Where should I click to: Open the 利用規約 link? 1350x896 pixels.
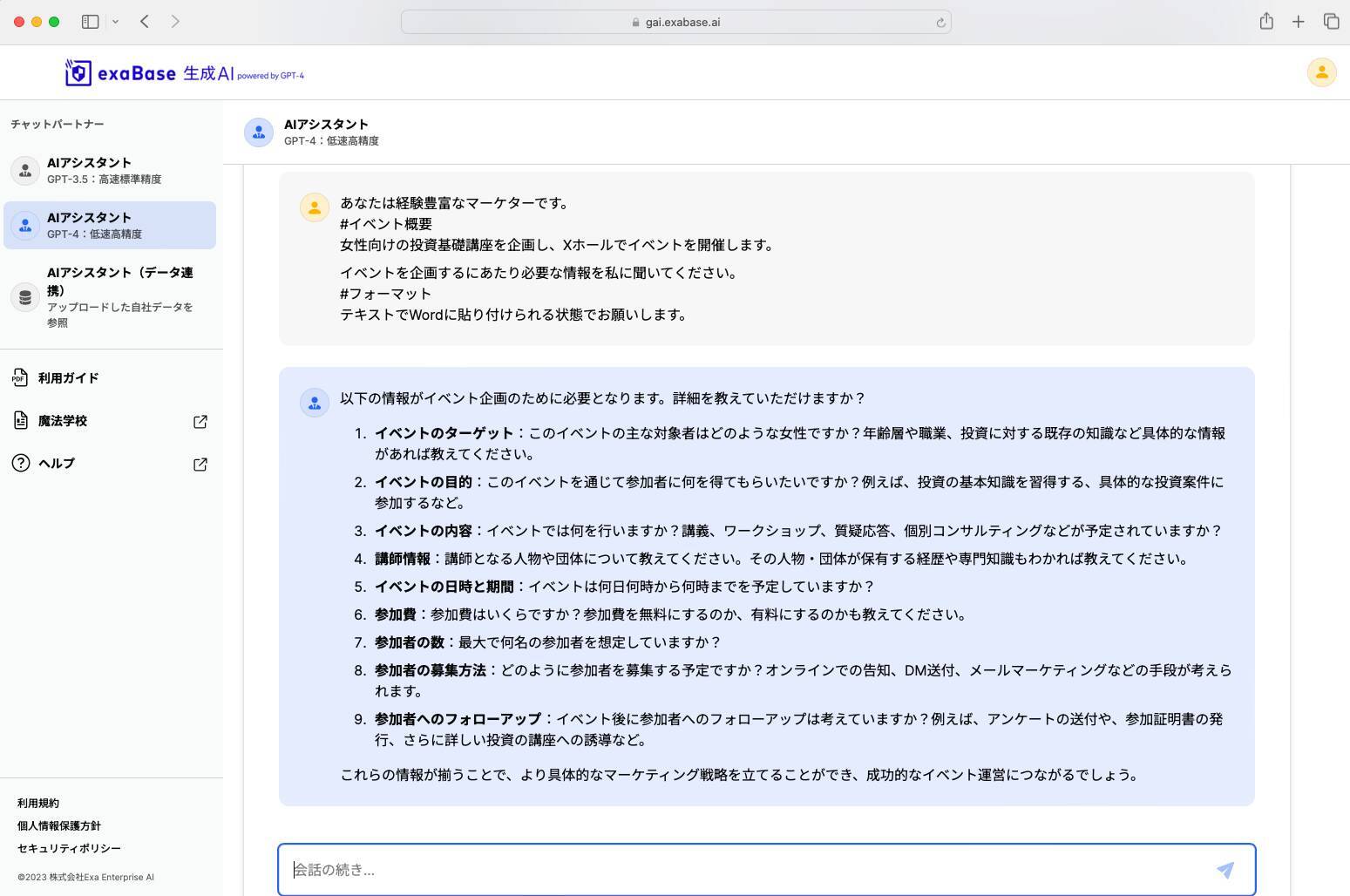(38, 803)
